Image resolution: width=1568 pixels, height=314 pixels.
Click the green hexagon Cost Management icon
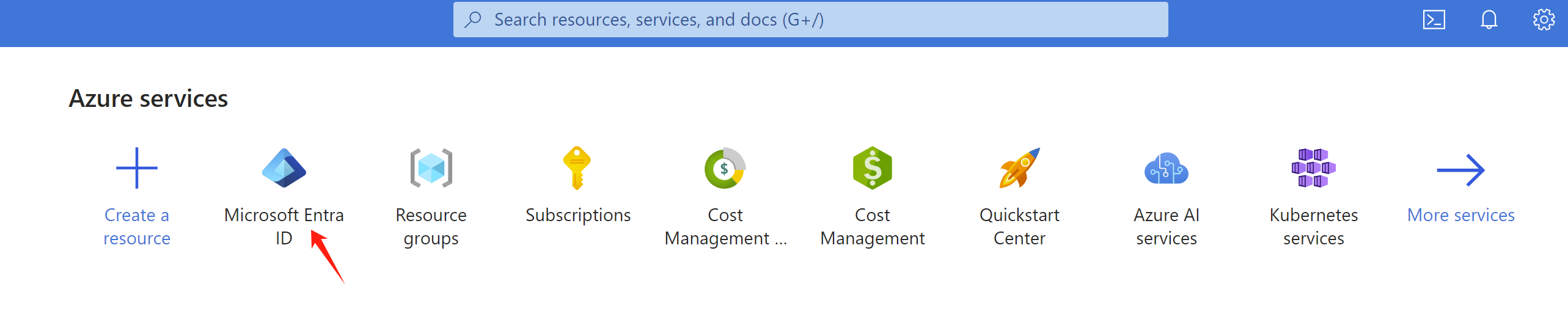click(x=872, y=168)
